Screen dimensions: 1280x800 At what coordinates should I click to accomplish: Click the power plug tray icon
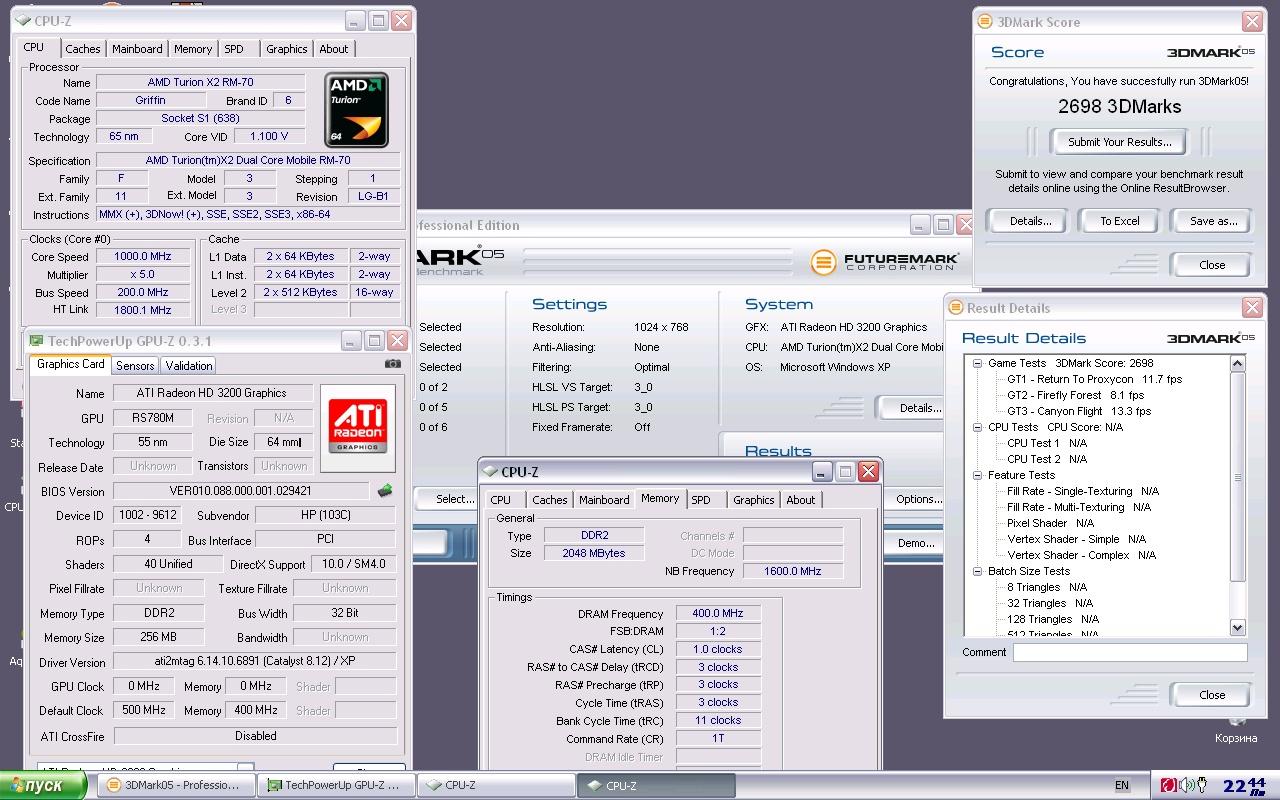1203,785
